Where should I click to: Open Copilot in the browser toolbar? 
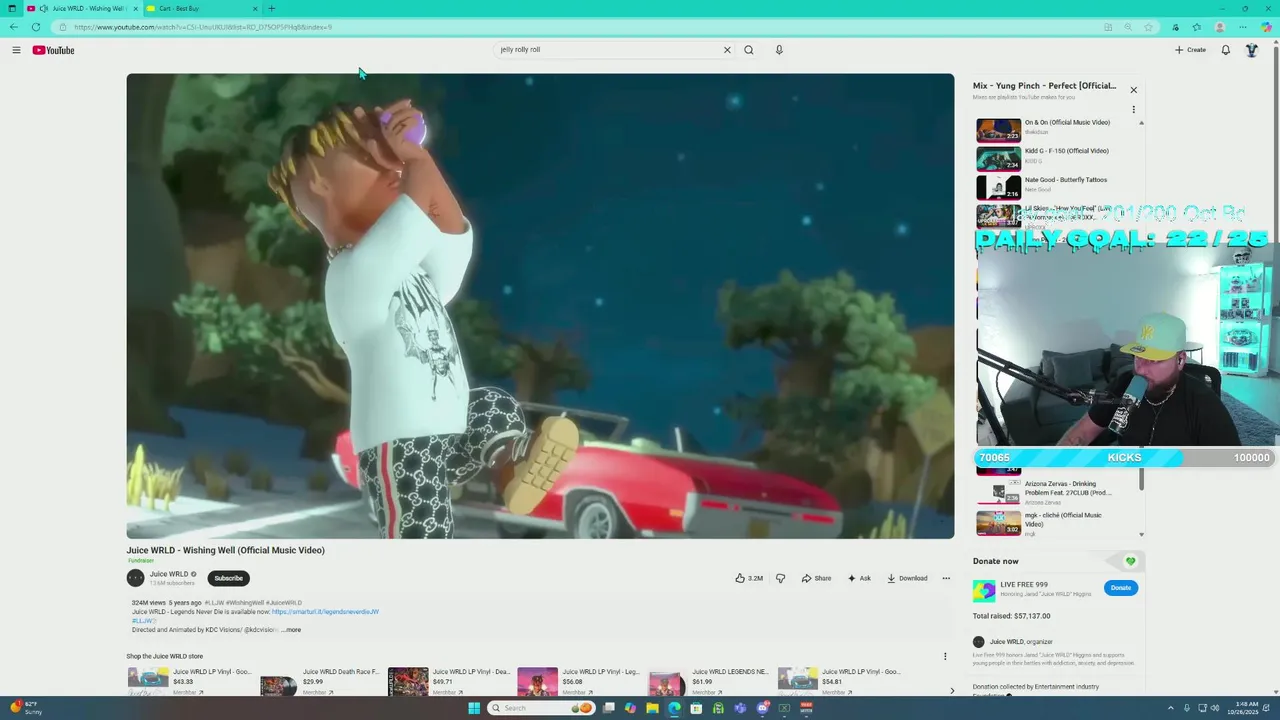(1266, 27)
